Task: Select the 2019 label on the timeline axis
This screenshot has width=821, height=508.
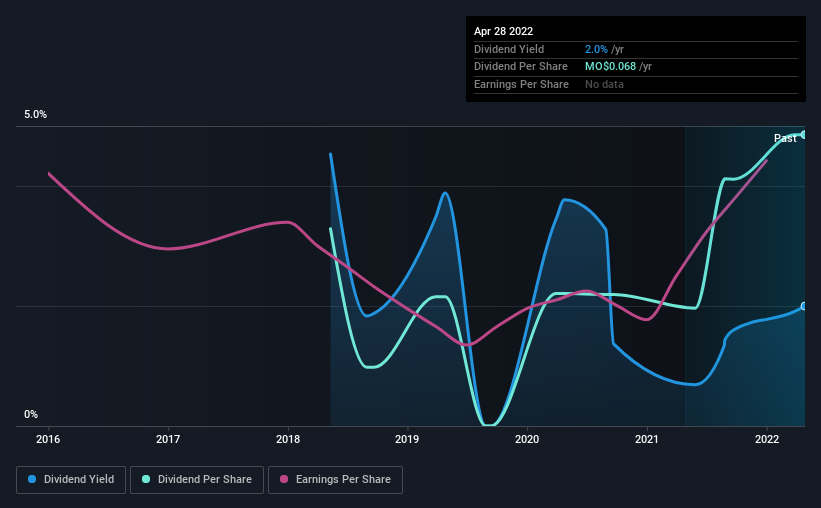Action: (x=407, y=439)
